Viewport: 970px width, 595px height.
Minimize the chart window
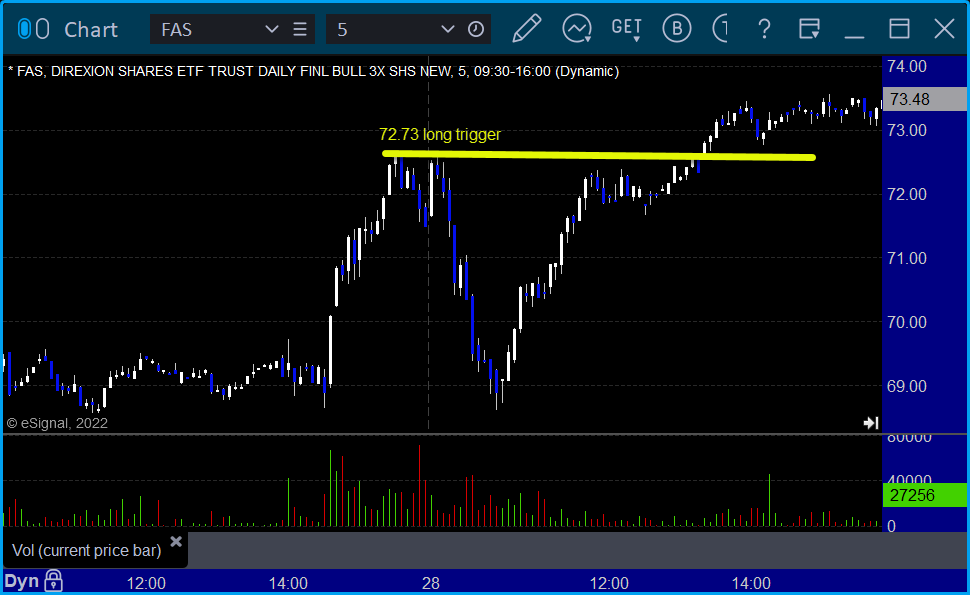click(854, 37)
